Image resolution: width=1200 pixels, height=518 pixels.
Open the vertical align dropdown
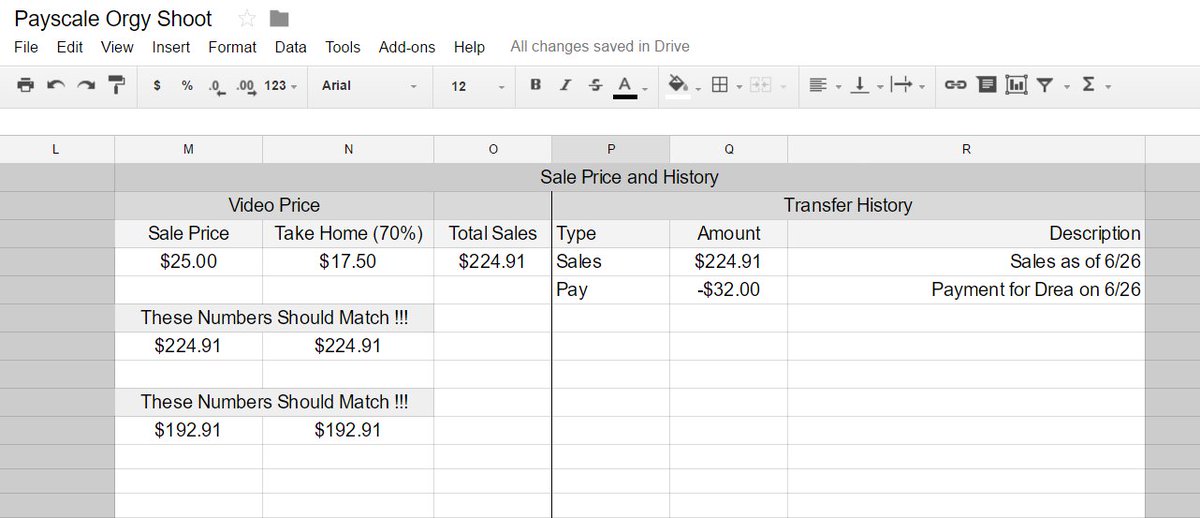[865, 86]
